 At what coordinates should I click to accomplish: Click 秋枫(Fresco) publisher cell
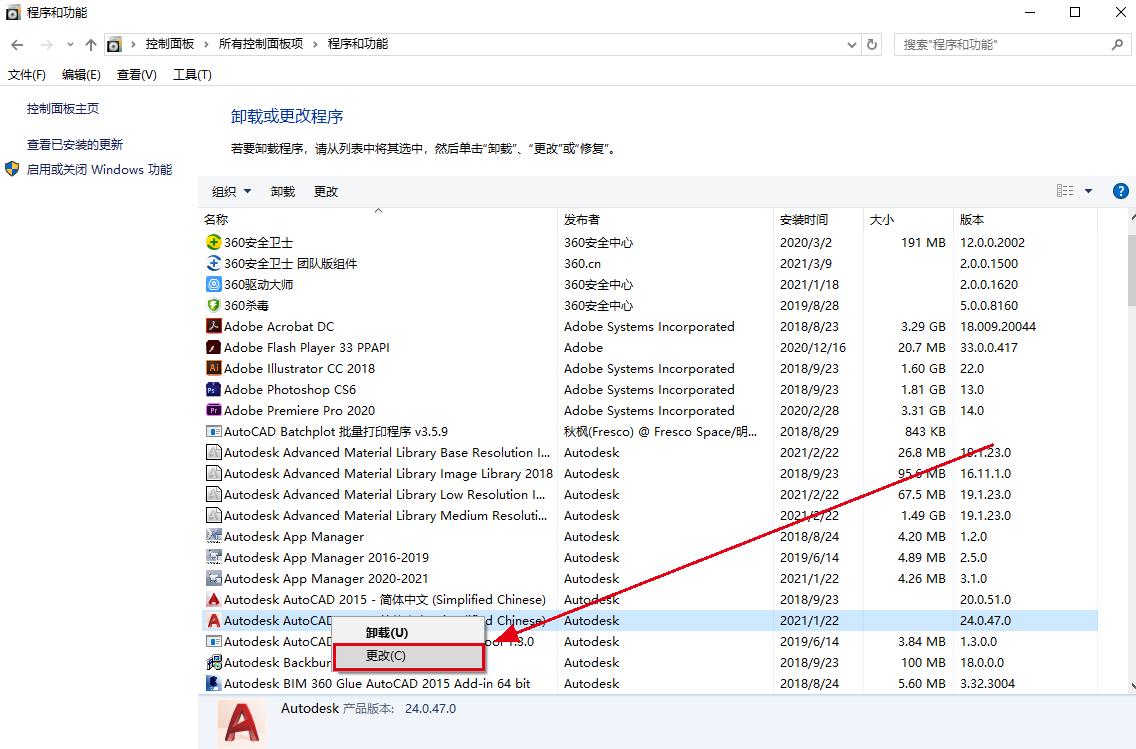[660, 431]
